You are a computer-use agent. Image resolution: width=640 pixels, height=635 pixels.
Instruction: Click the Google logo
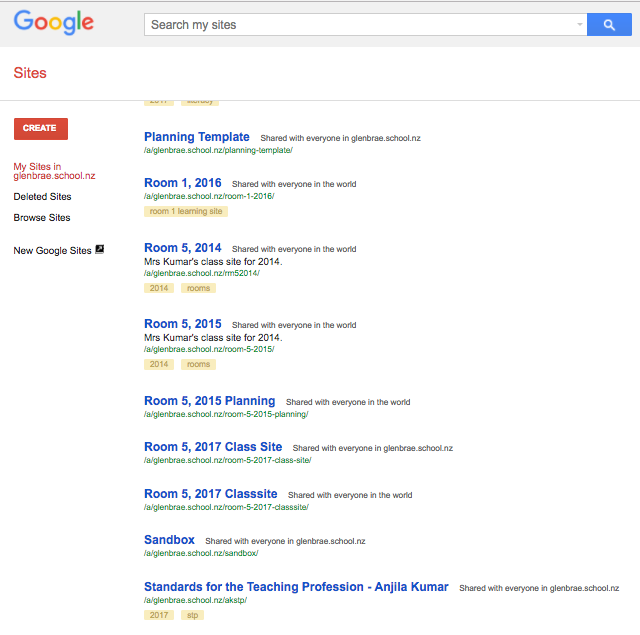coord(54,23)
